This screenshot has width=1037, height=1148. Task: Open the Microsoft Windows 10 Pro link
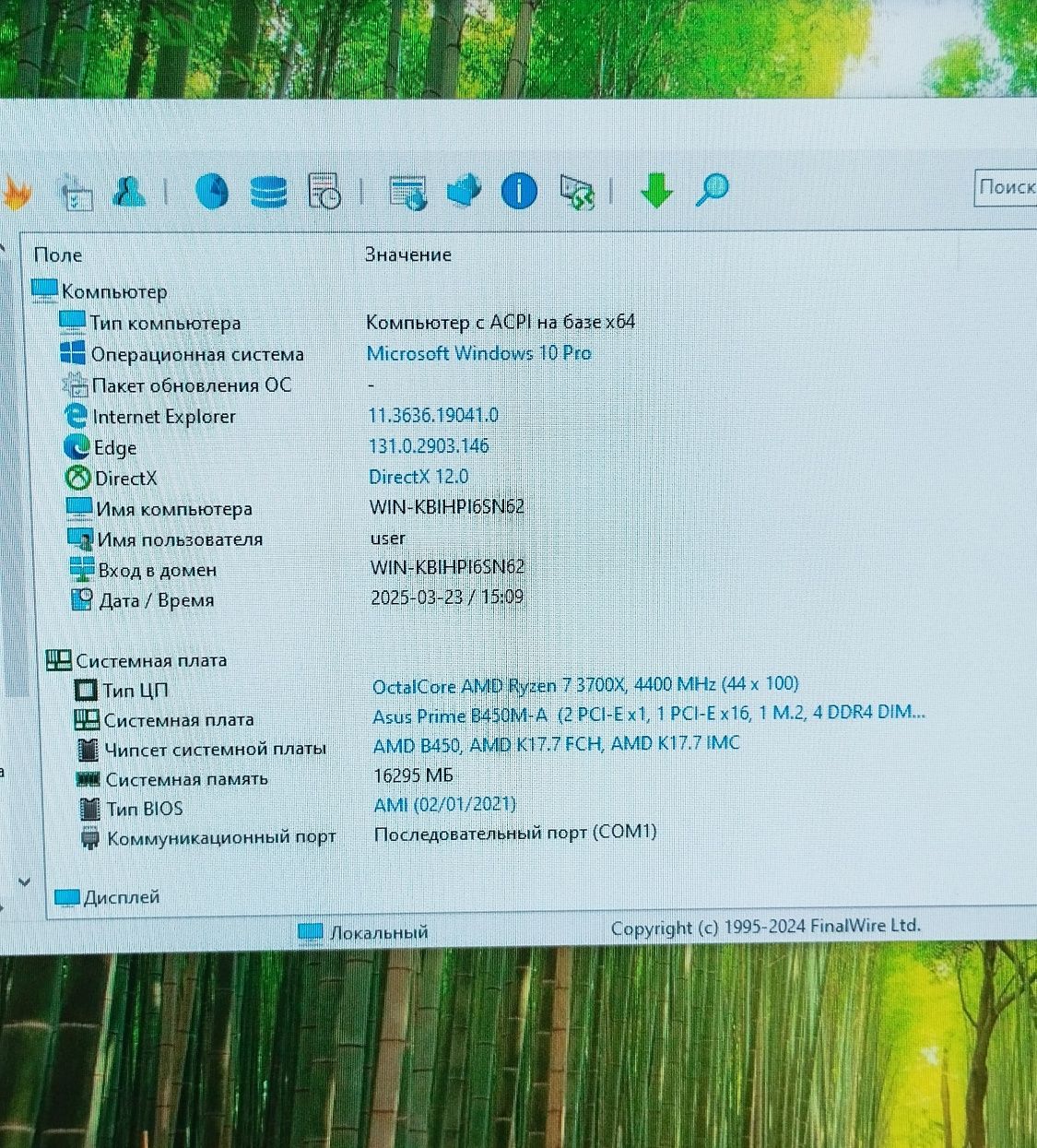pos(479,353)
